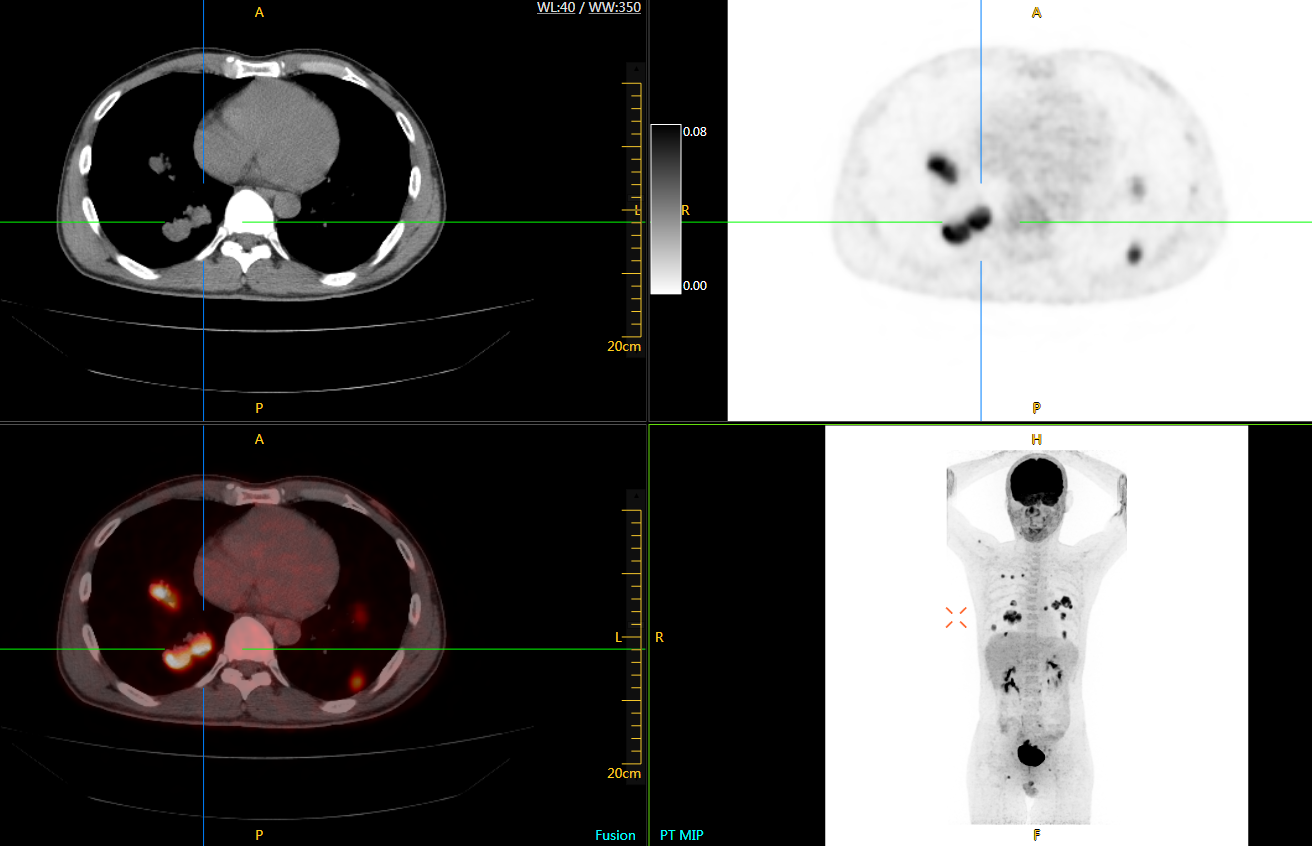Click the orange crosshair marker in MIP view
The height and width of the screenshot is (846, 1312).
coord(956,618)
